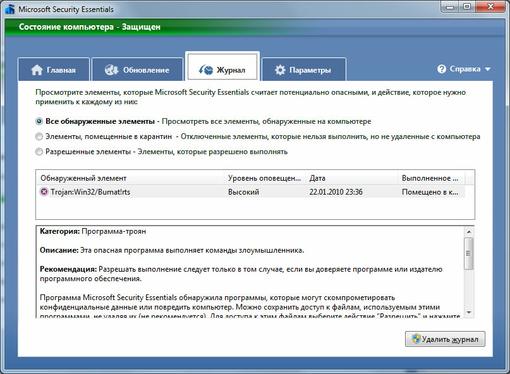The image size is (510, 374).
Task: Click the Помещено в к... action cell
Action: 430,192
